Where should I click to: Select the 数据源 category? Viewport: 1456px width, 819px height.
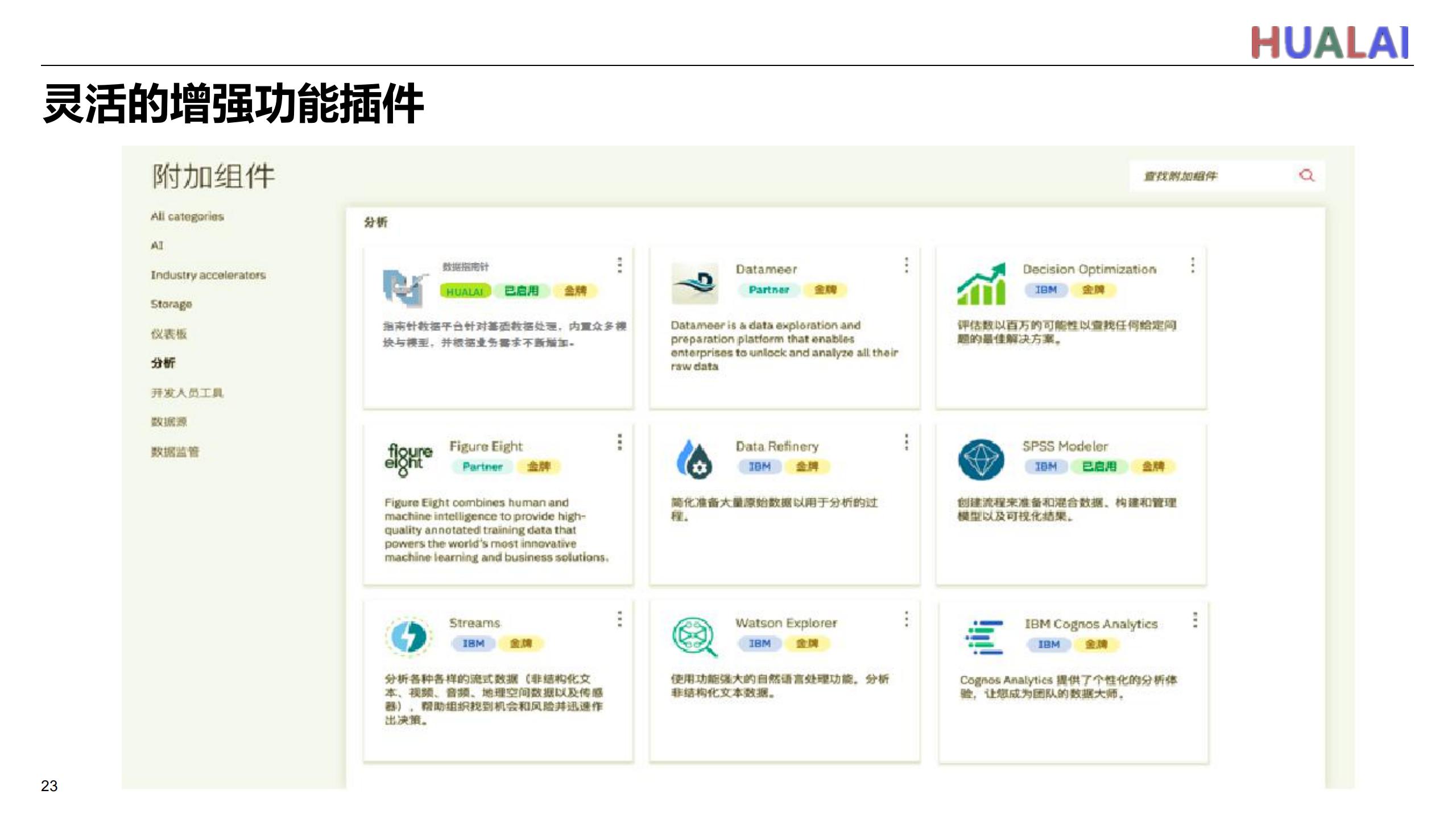pos(169,421)
